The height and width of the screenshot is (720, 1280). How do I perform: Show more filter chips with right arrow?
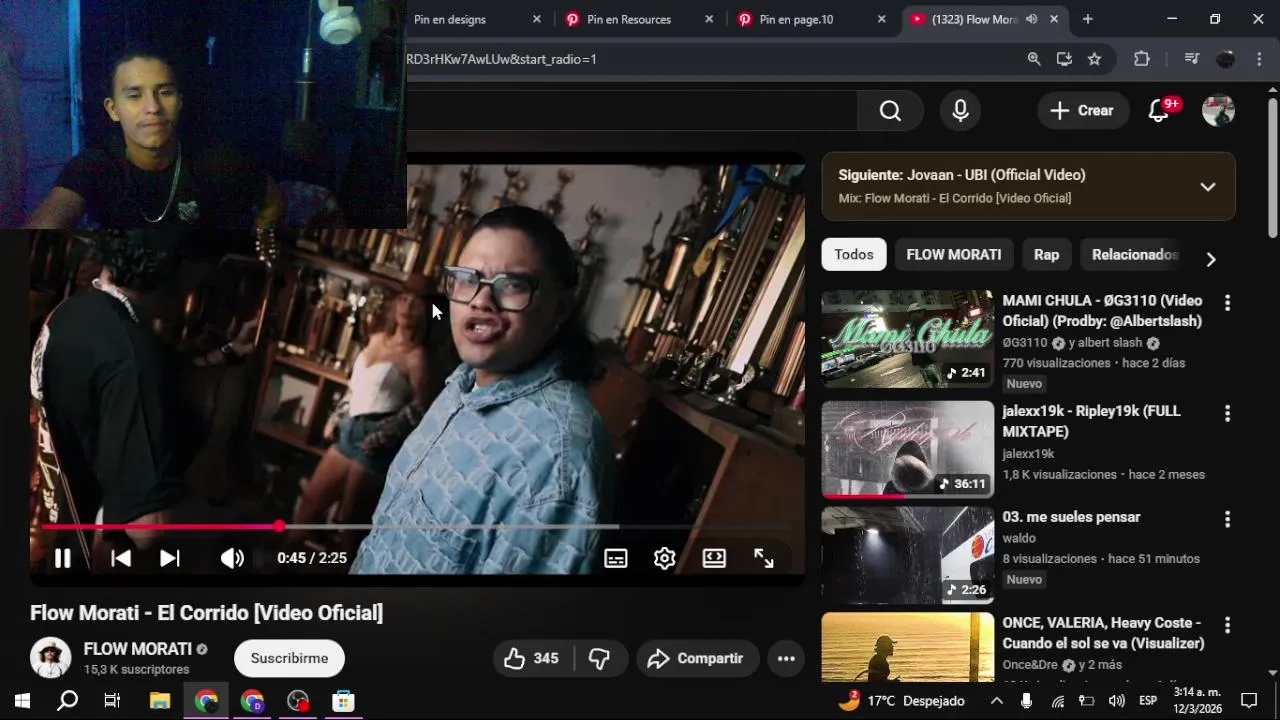tap(1211, 259)
